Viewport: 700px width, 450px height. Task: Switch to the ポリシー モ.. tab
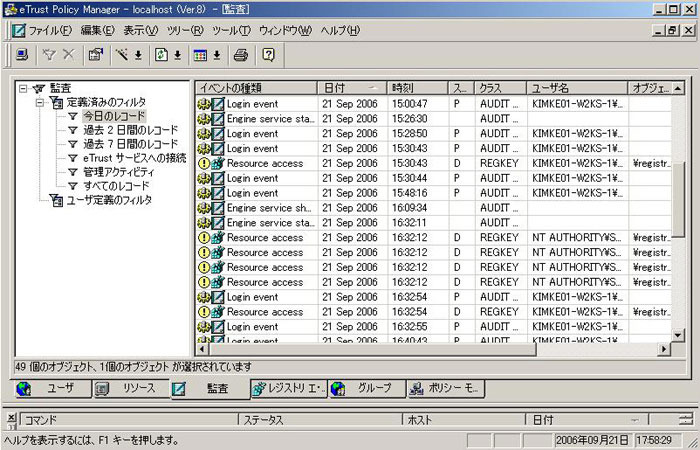[446, 388]
